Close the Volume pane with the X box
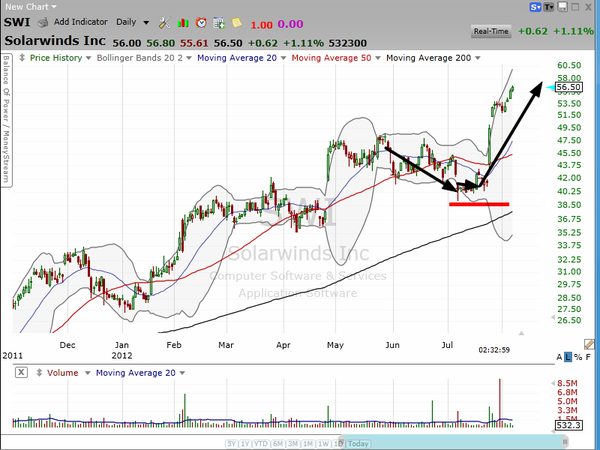Image resolution: width=600 pixels, height=450 pixels. (x=21, y=372)
